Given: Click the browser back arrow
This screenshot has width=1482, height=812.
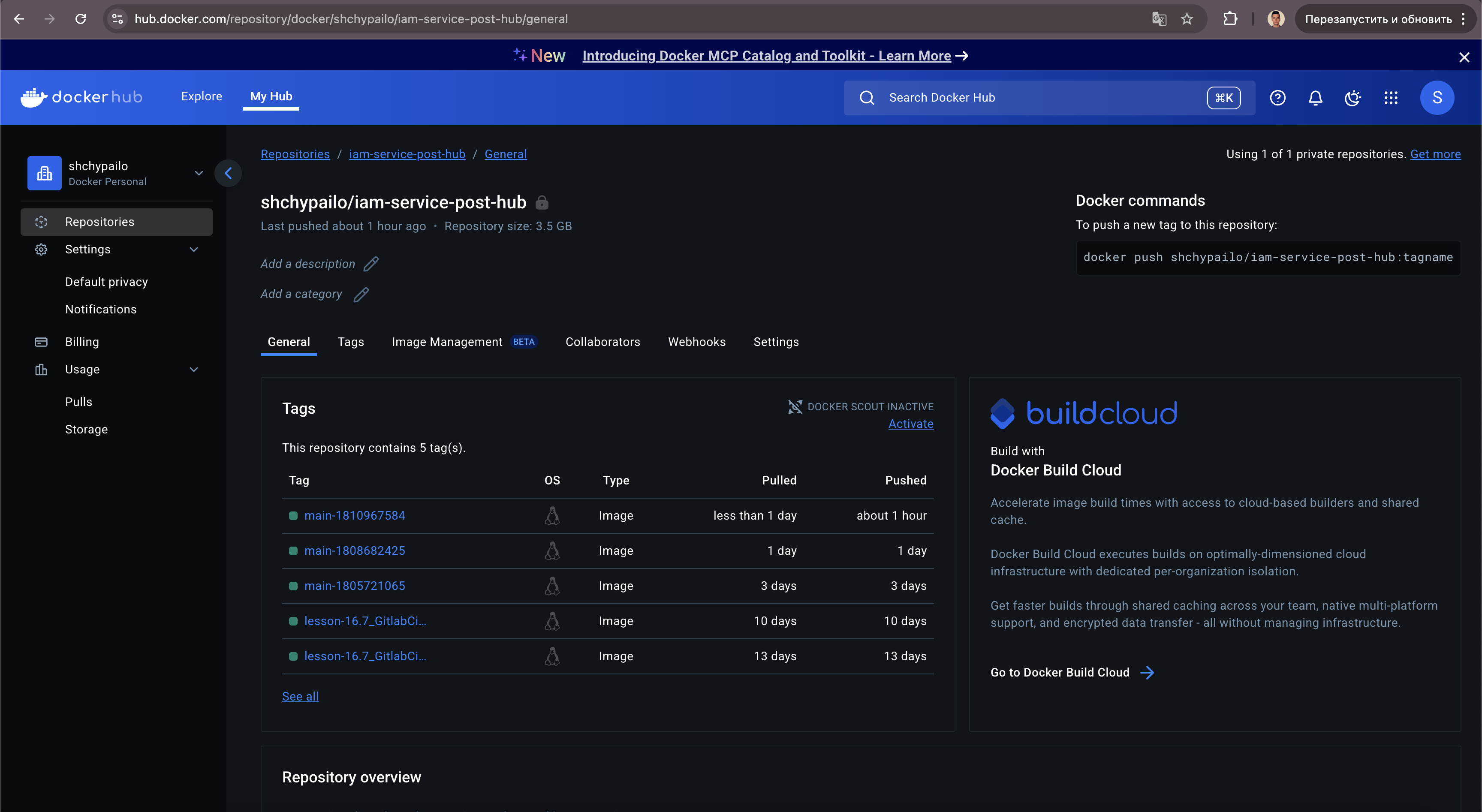Looking at the screenshot, I should tap(19, 19).
